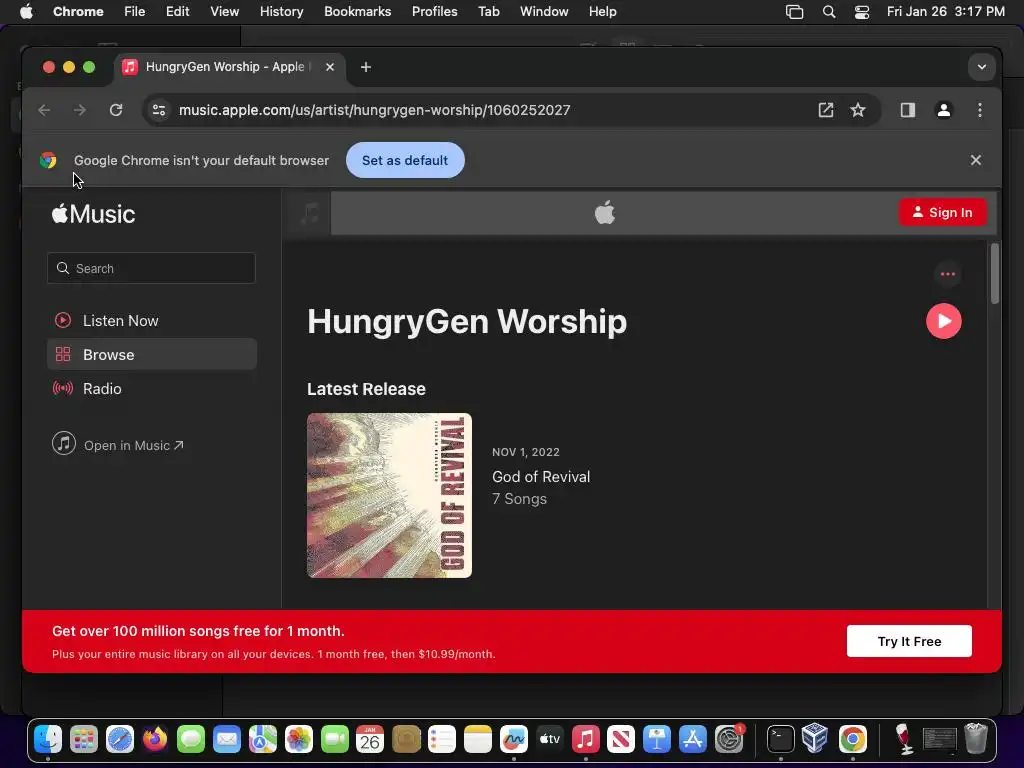Reload the page

click(x=116, y=110)
